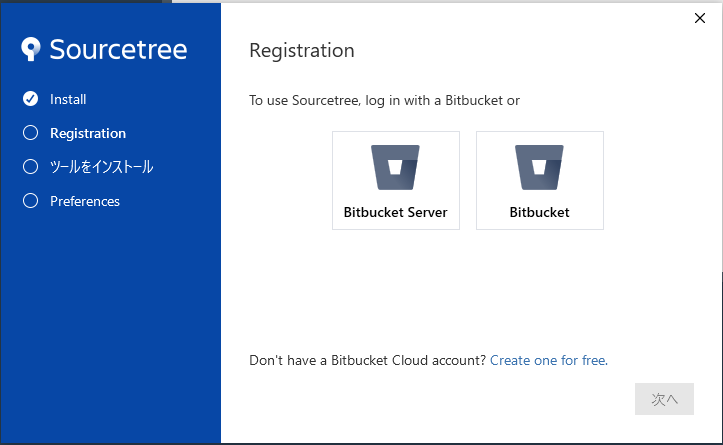The image size is (723, 445).
Task: Select the ツールをインストール step label
Action: point(101,167)
